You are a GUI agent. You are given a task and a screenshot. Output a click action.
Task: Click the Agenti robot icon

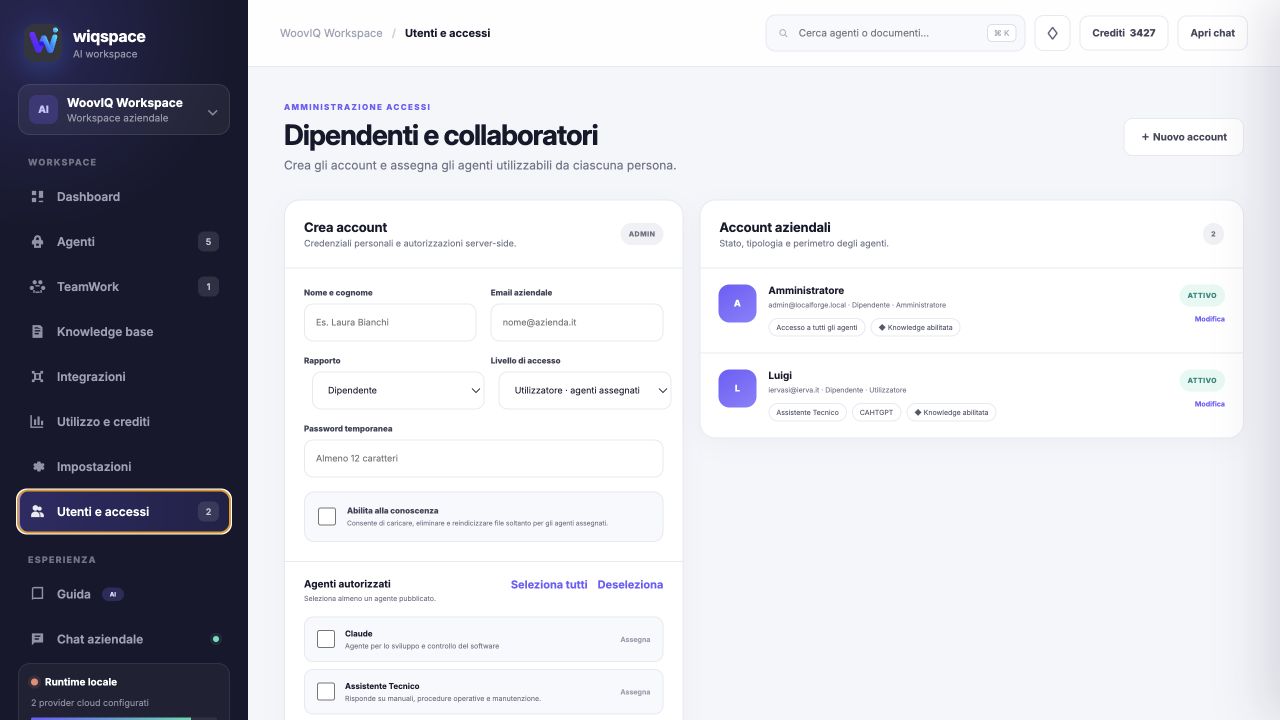[x=37, y=242]
